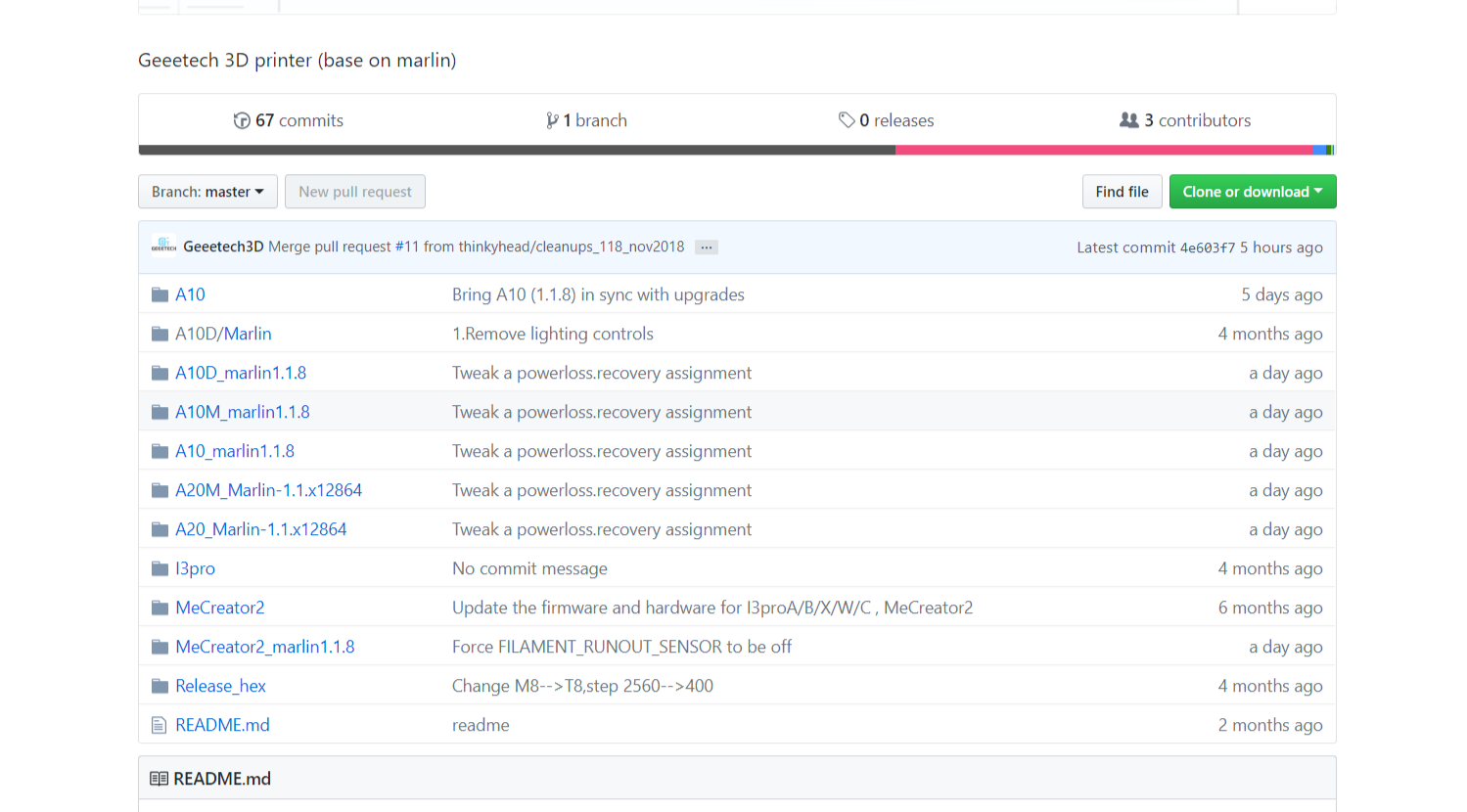Click the commits history clock icon
This screenshot has width=1467, height=812.
(242, 120)
